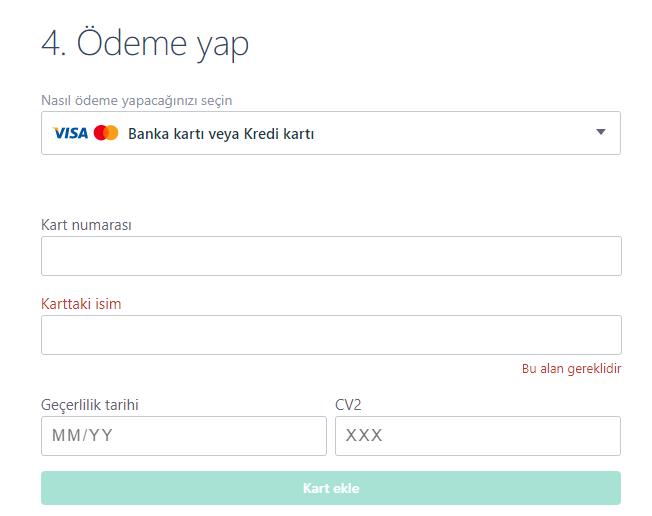Click into the Karttaki isim field
The width and height of the screenshot is (652, 516).
tap(331, 335)
